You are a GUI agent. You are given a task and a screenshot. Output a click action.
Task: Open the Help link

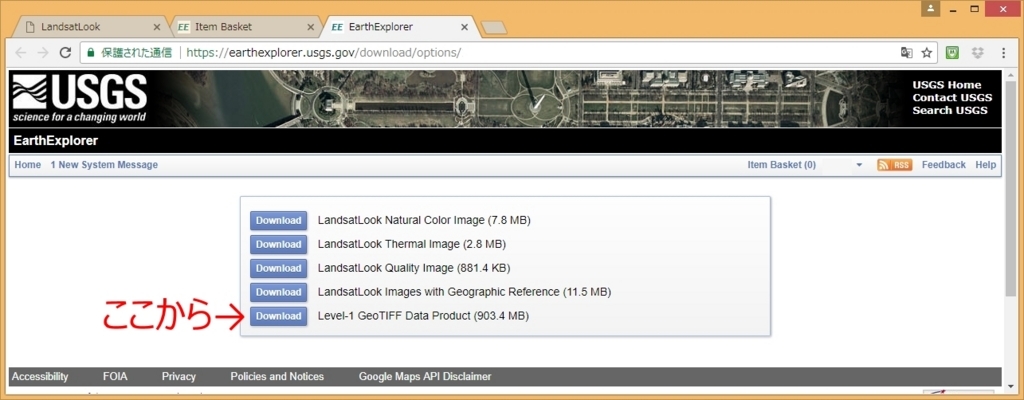(x=985, y=165)
